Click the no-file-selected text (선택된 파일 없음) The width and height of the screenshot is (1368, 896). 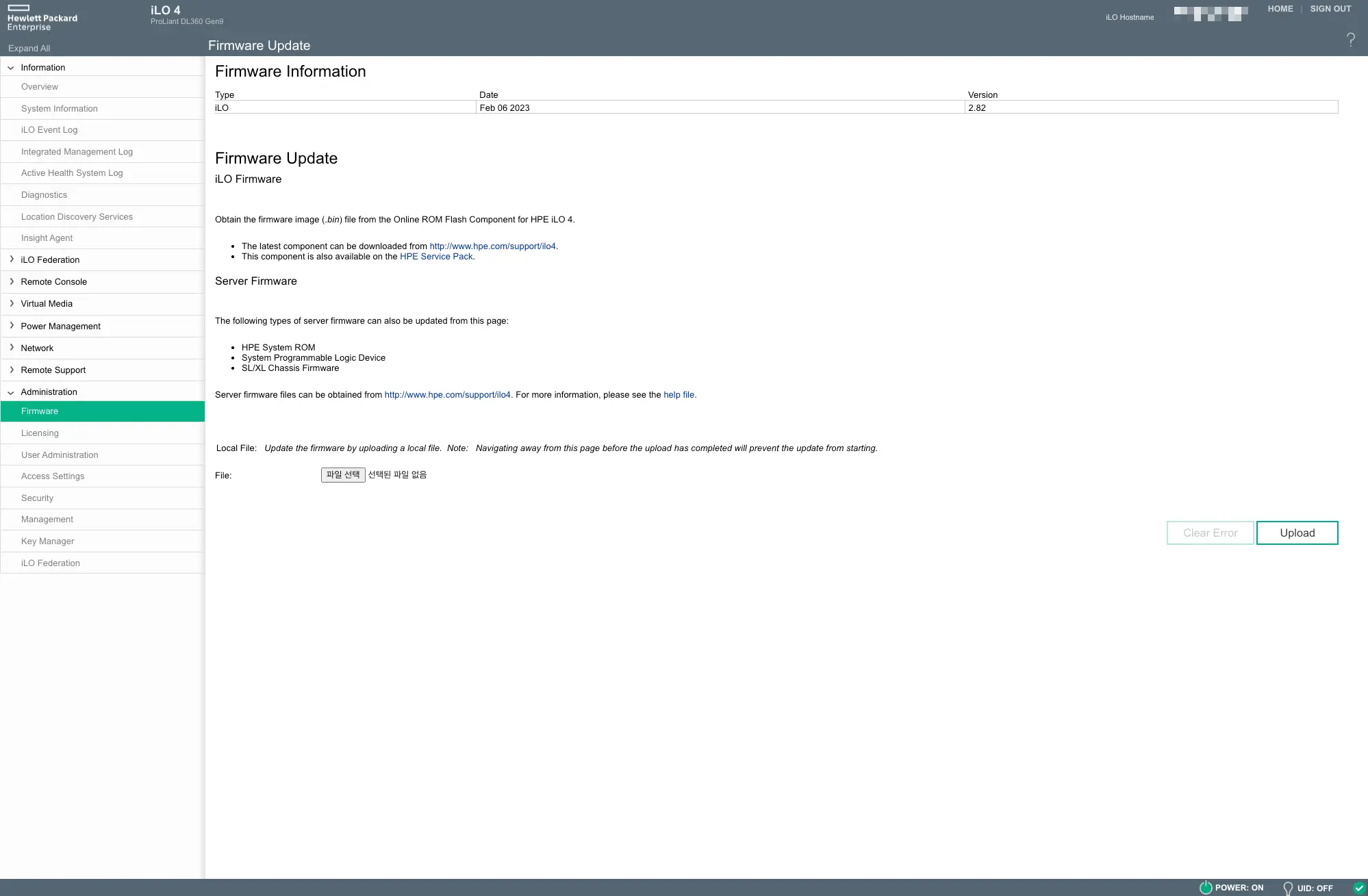pos(397,475)
